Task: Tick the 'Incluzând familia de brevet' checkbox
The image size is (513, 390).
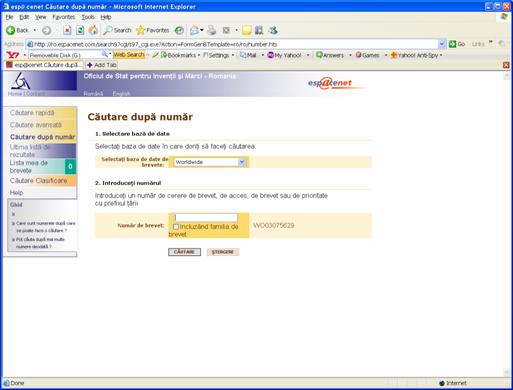Action: tap(176, 227)
